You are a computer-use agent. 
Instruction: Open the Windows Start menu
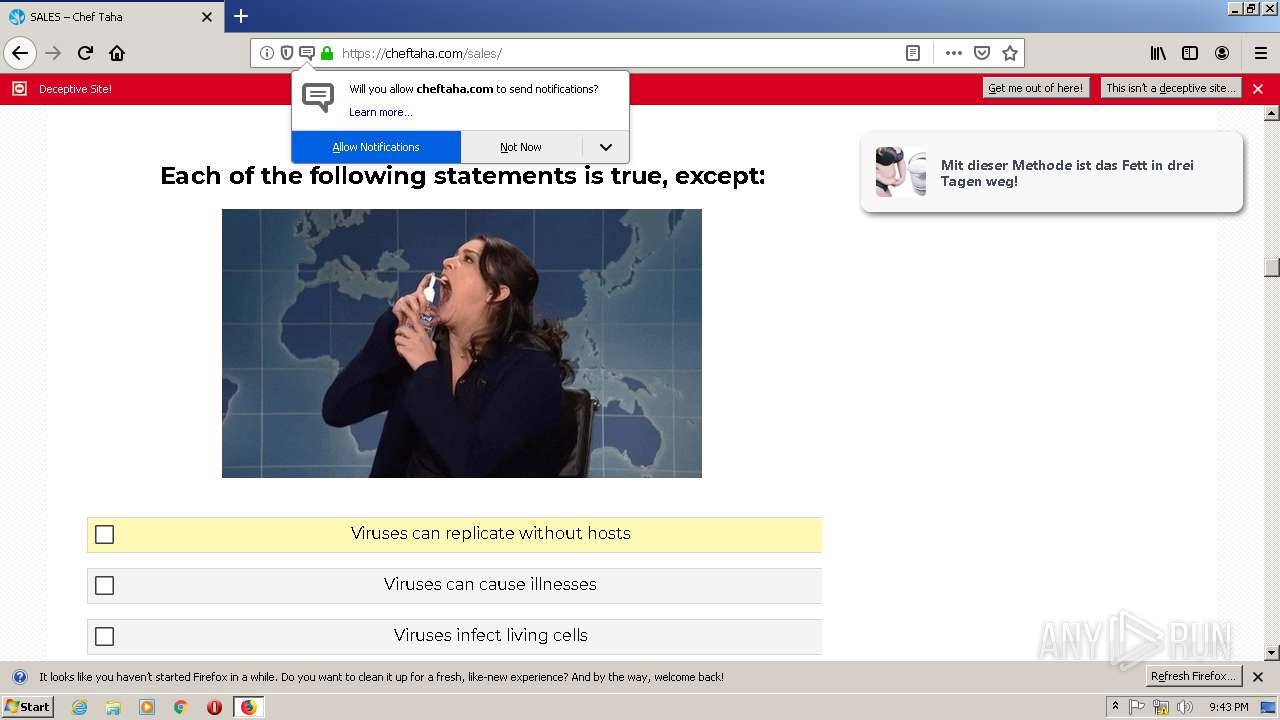pyautogui.click(x=27, y=707)
